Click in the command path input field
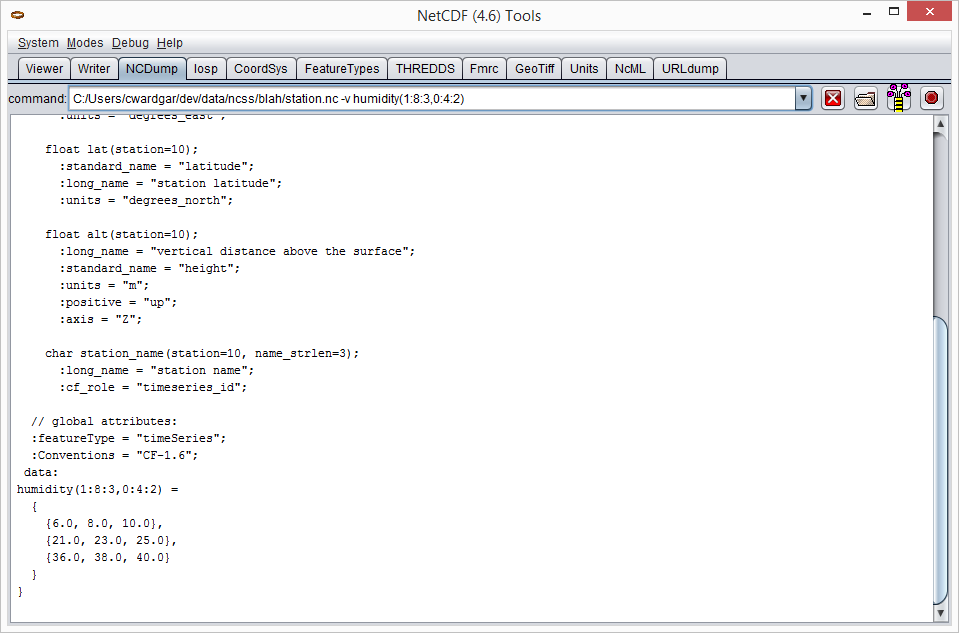This screenshot has width=959, height=633. pos(430,99)
